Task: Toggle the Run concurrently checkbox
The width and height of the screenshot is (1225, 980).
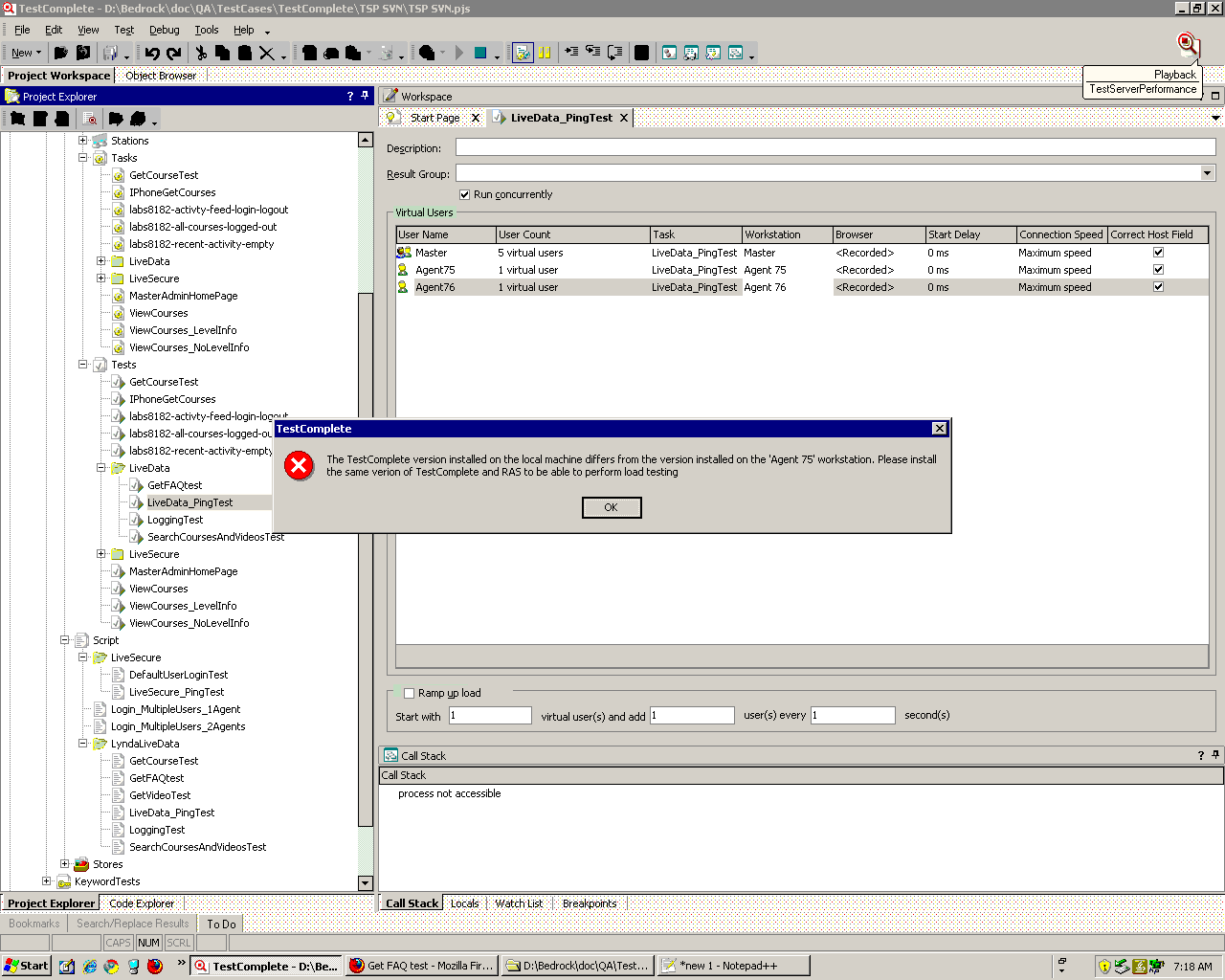Action: point(465,194)
